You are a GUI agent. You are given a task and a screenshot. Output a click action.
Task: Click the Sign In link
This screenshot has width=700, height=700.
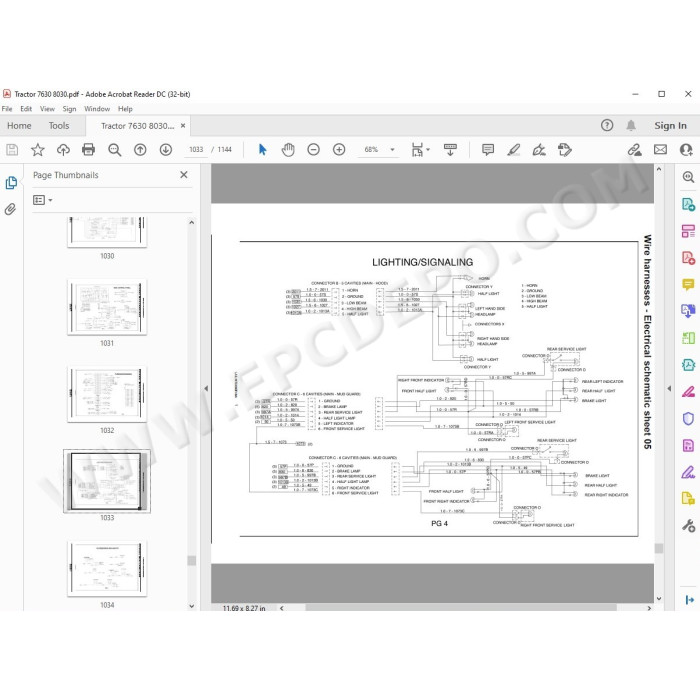[671, 126]
